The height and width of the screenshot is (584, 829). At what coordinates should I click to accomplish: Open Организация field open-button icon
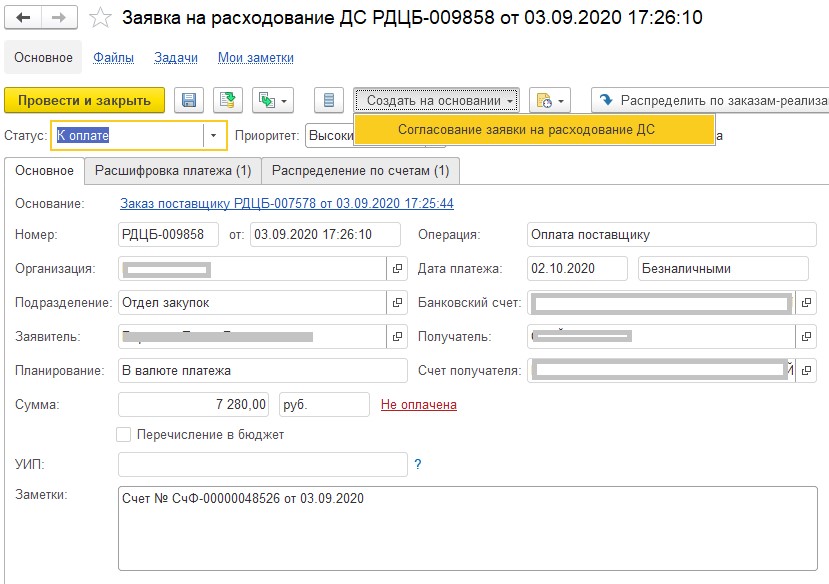click(397, 268)
